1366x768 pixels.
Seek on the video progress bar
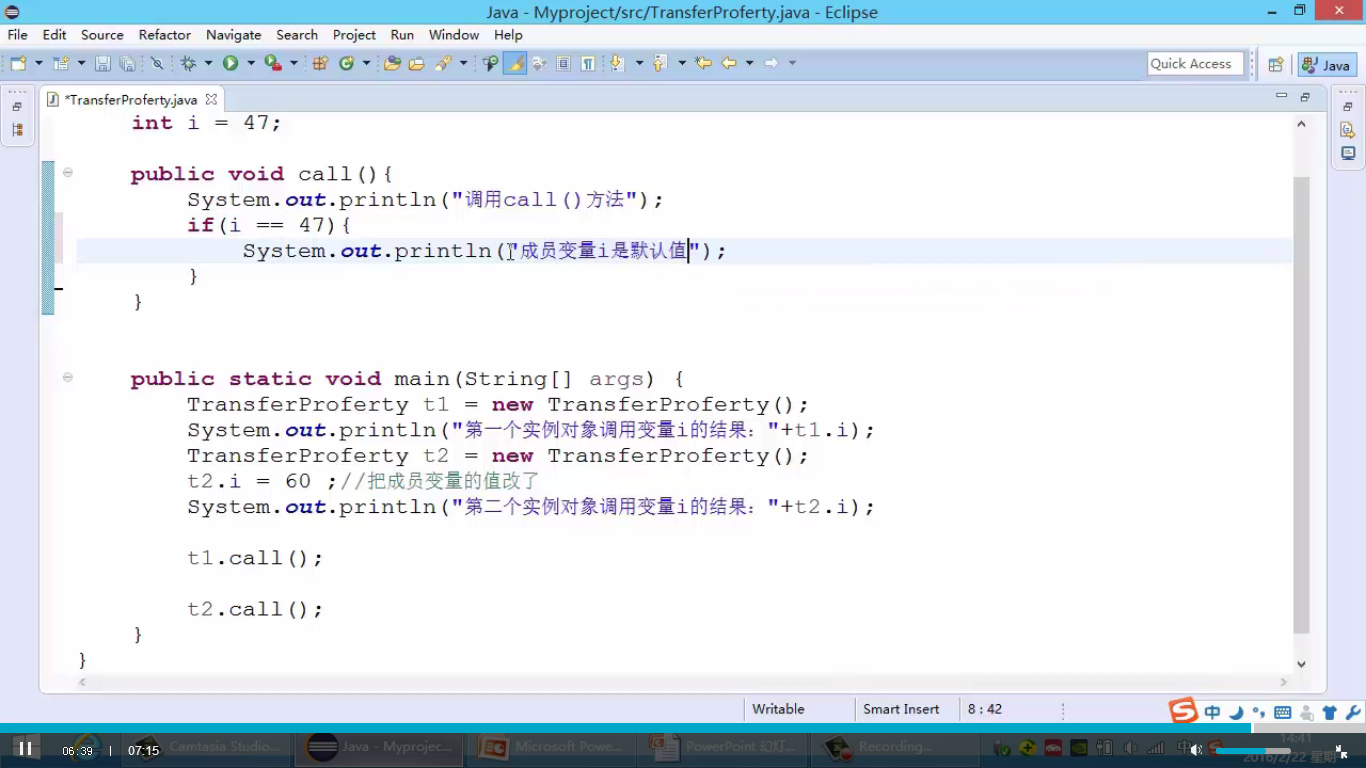point(683,728)
